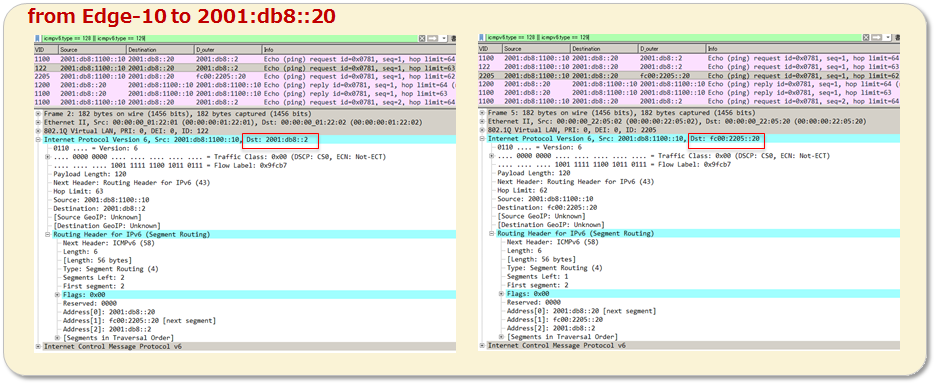
Task: Sort by Source column in Frame 2 capture
Action: [x=92, y=49]
